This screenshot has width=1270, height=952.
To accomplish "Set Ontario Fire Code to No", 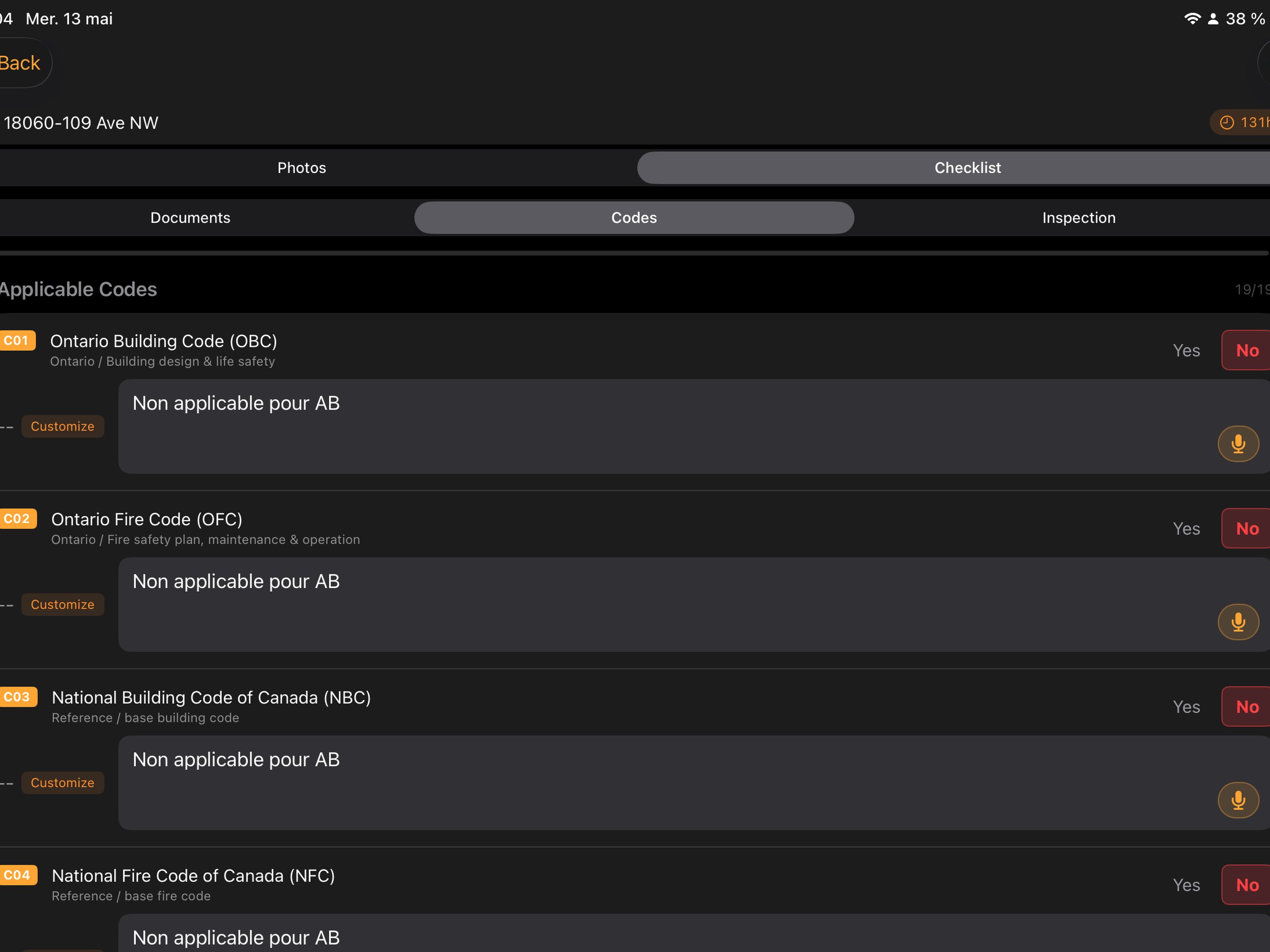I will point(1246,528).
